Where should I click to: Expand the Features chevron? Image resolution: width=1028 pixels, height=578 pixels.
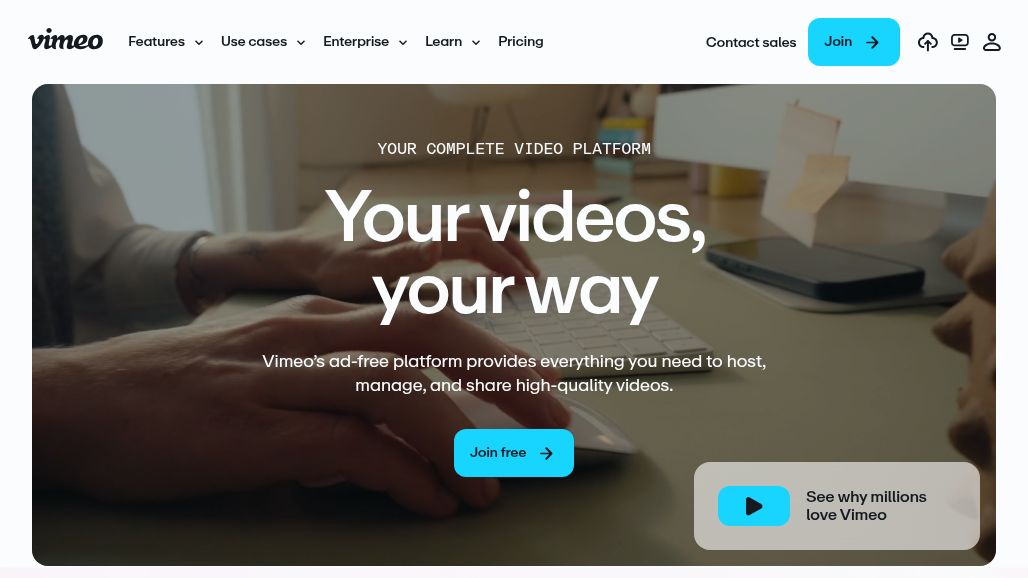tap(199, 43)
